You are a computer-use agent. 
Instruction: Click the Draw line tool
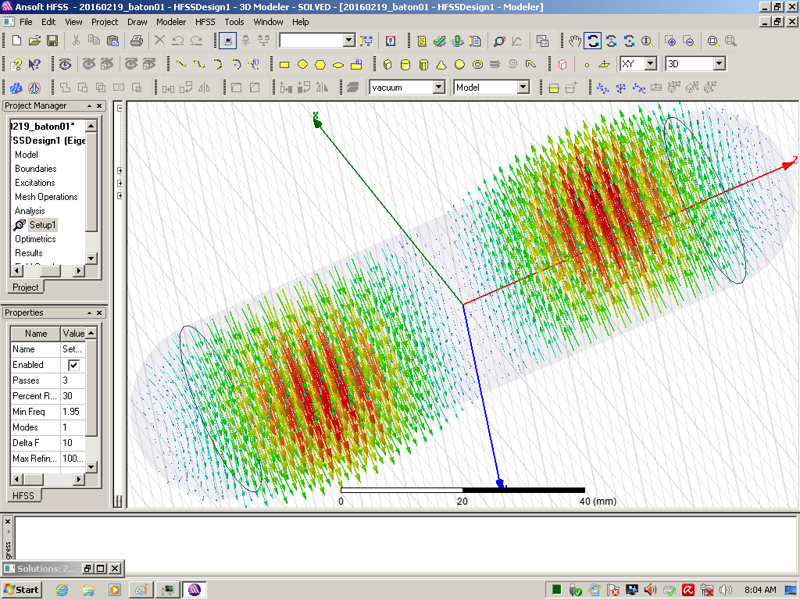click(x=181, y=64)
